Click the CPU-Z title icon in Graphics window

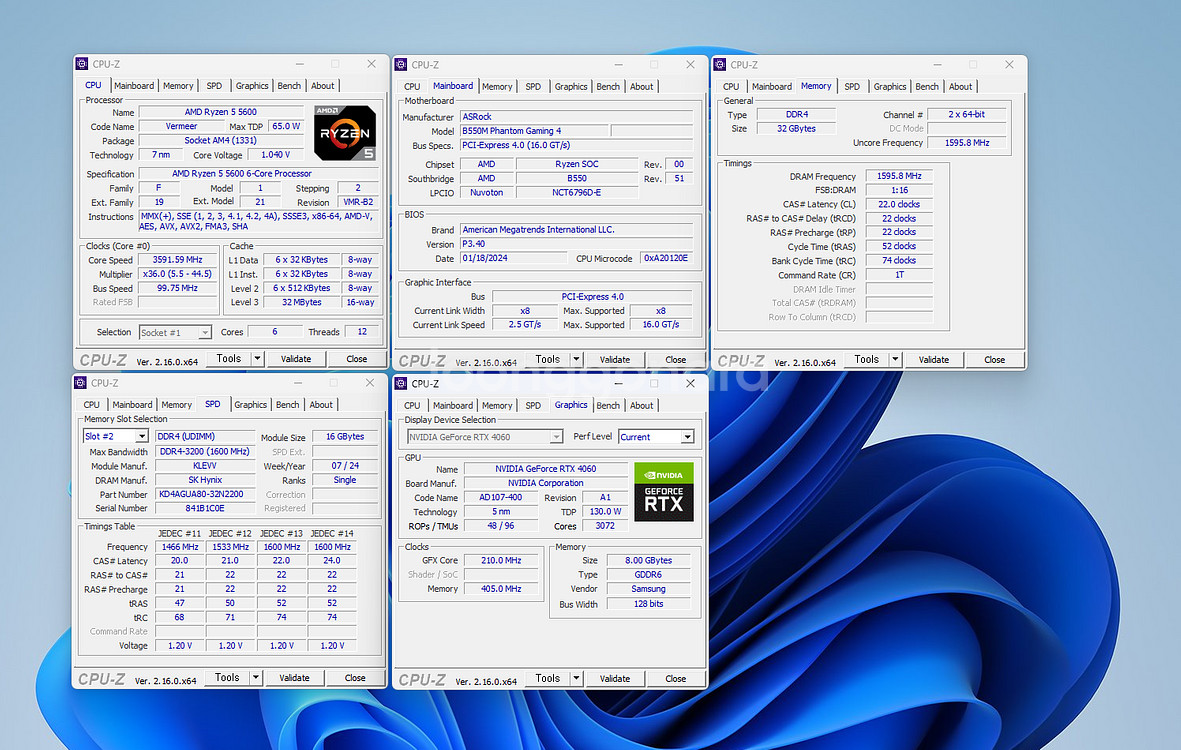pyautogui.click(x=401, y=383)
